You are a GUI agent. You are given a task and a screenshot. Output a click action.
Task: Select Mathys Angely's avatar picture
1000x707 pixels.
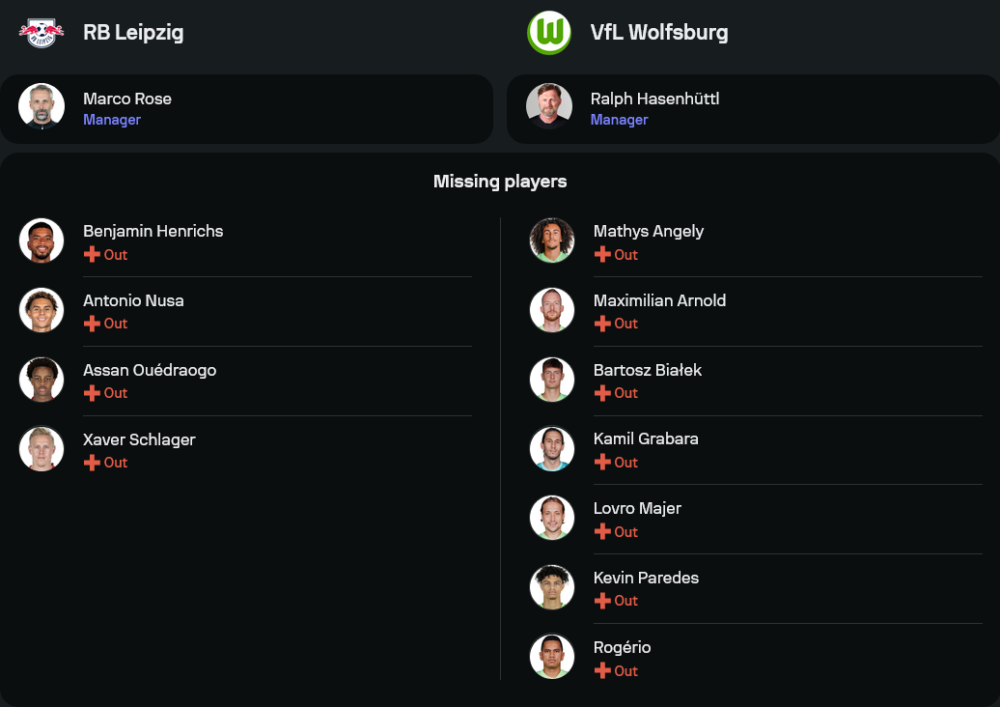(552, 241)
